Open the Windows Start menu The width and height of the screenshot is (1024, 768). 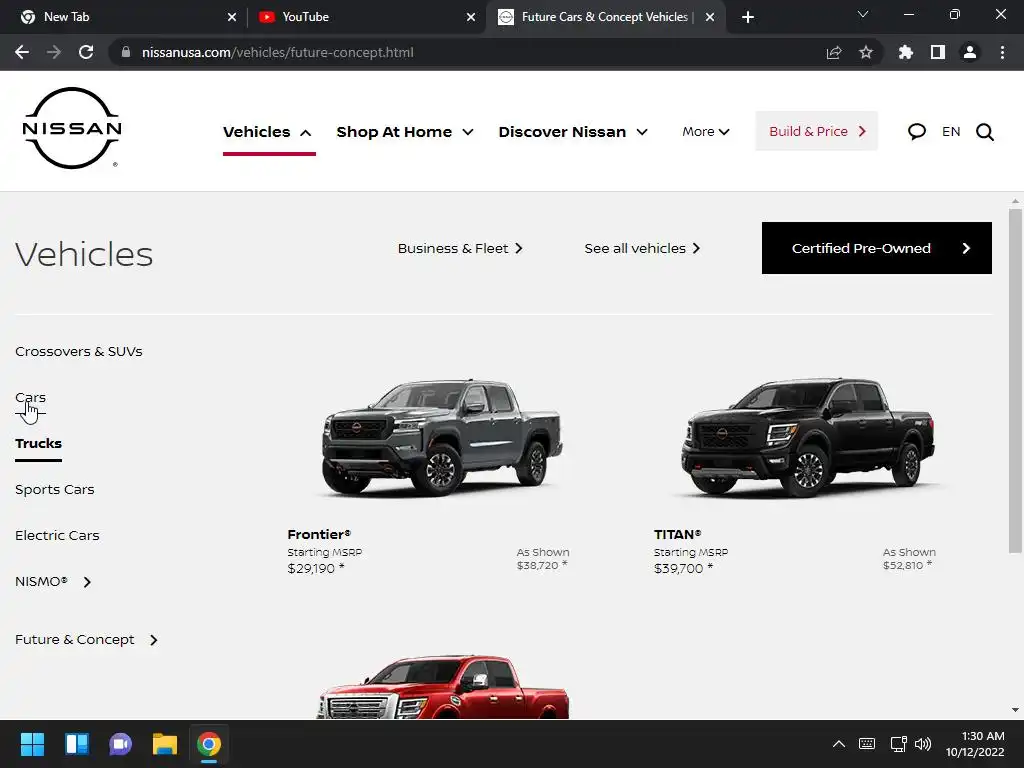point(32,744)
